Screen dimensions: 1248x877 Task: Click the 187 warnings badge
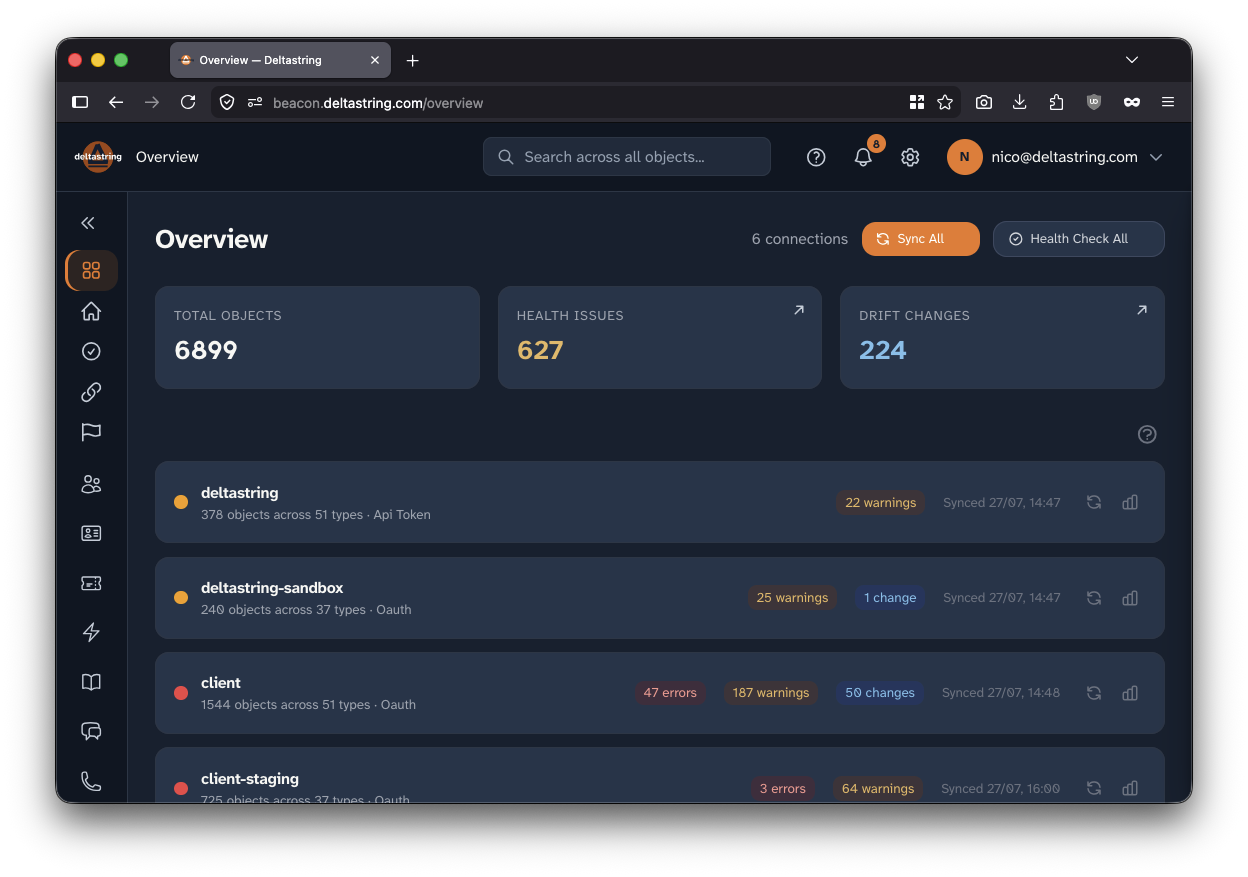771,693
